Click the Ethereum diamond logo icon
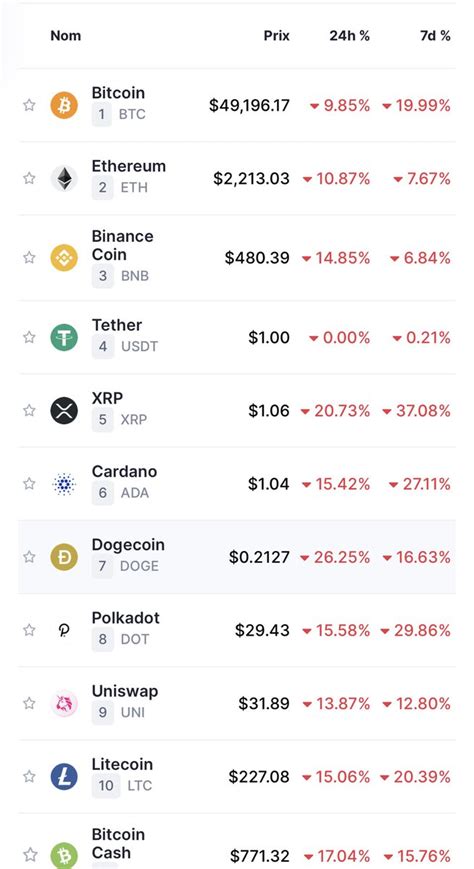The height and width of the screenshot is (869, 474). [64, 178]
